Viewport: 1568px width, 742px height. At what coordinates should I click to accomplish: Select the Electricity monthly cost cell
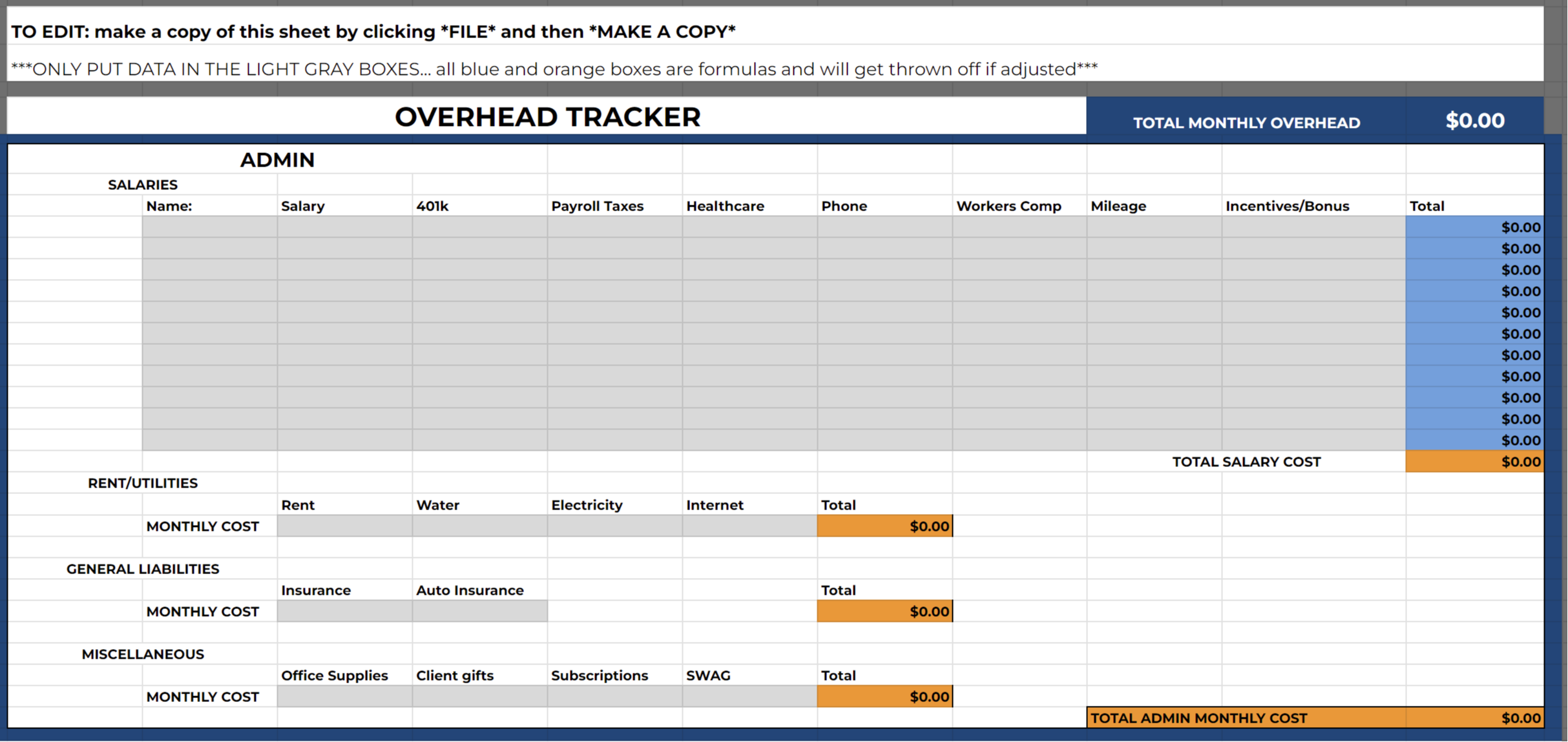point(614,526)
